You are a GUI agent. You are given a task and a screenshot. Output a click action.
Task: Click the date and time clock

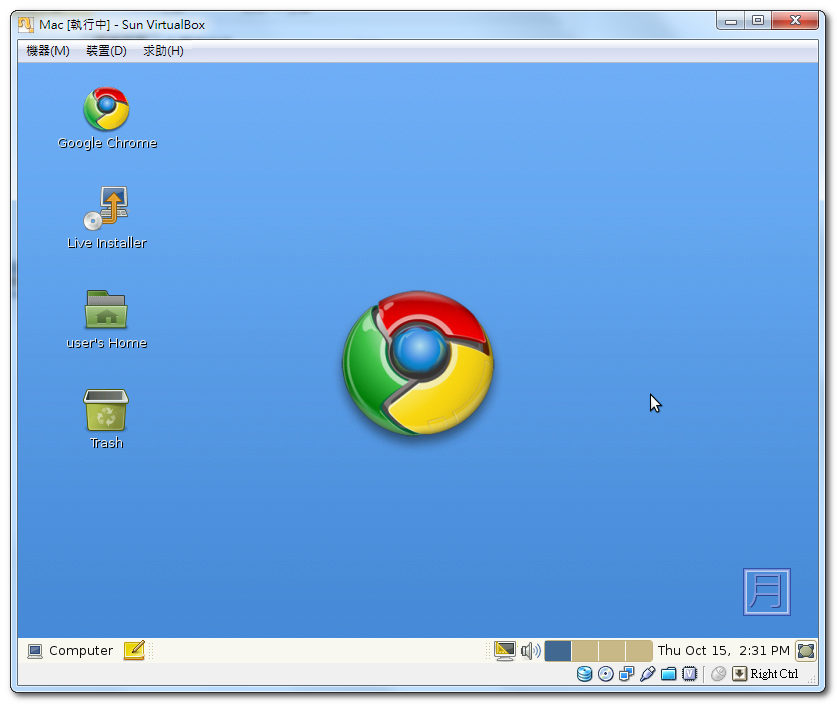723,651
